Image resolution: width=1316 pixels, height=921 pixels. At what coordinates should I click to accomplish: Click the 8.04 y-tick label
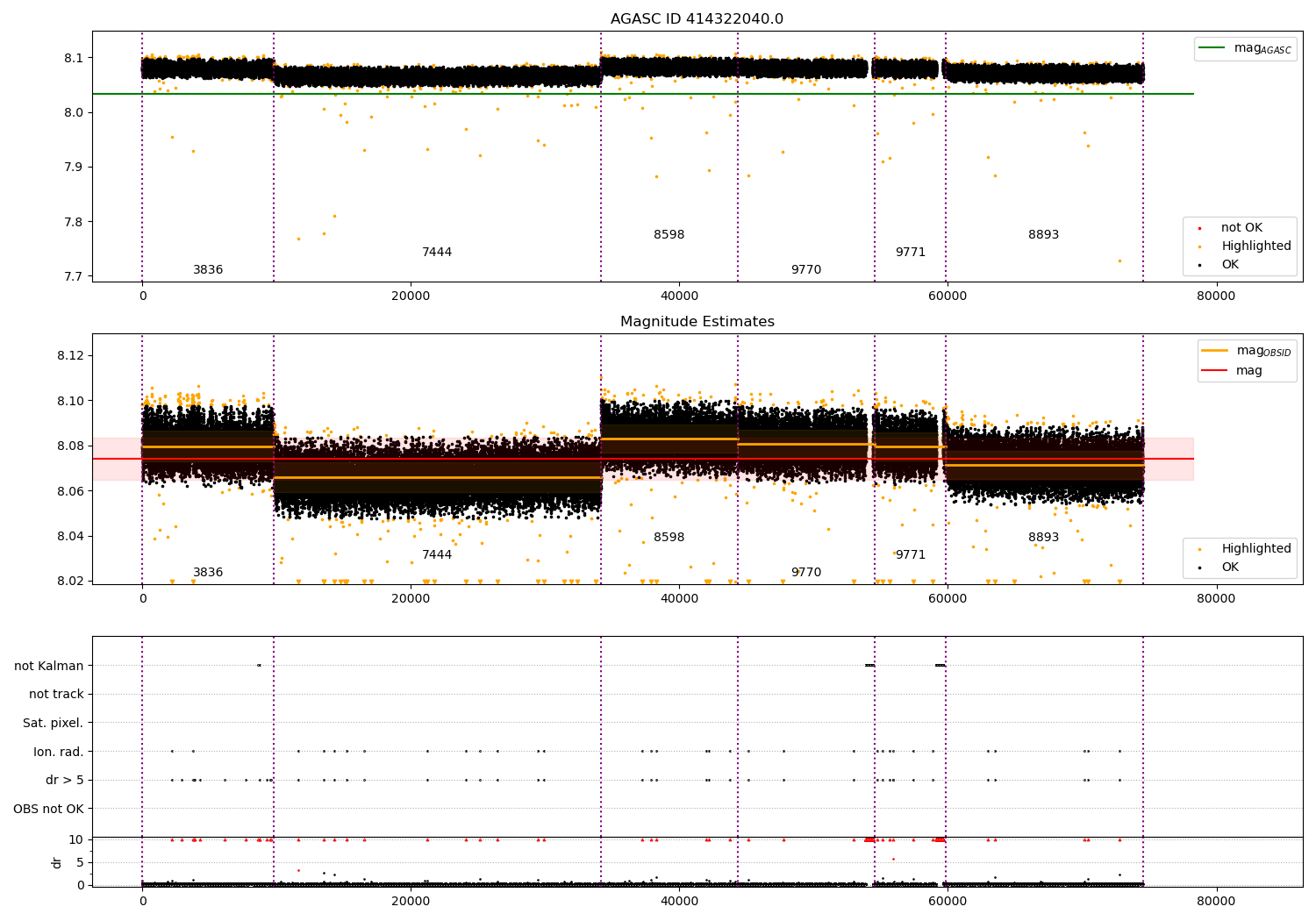click(x=71, y=537)
